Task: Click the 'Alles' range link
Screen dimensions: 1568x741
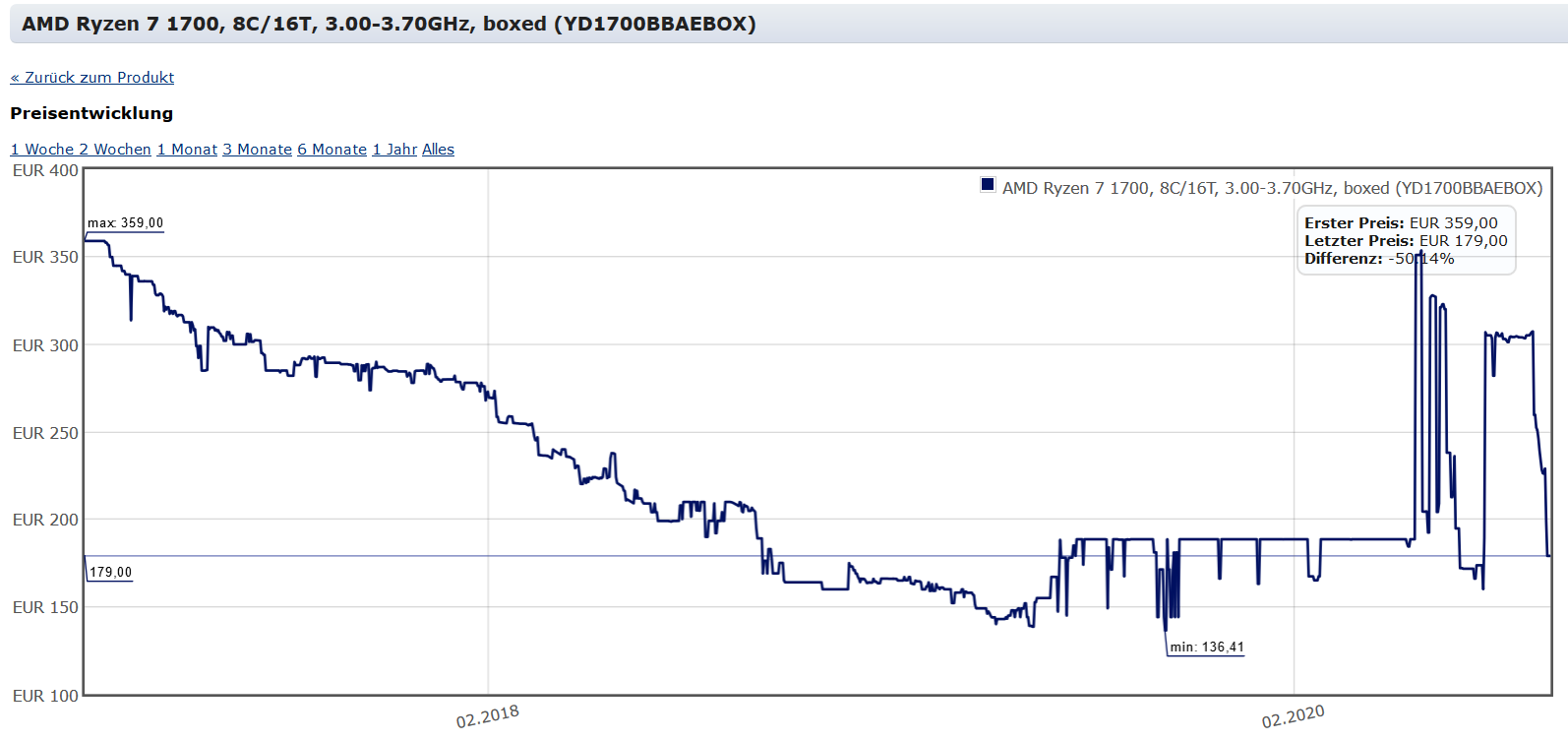Action: [438, 150]
